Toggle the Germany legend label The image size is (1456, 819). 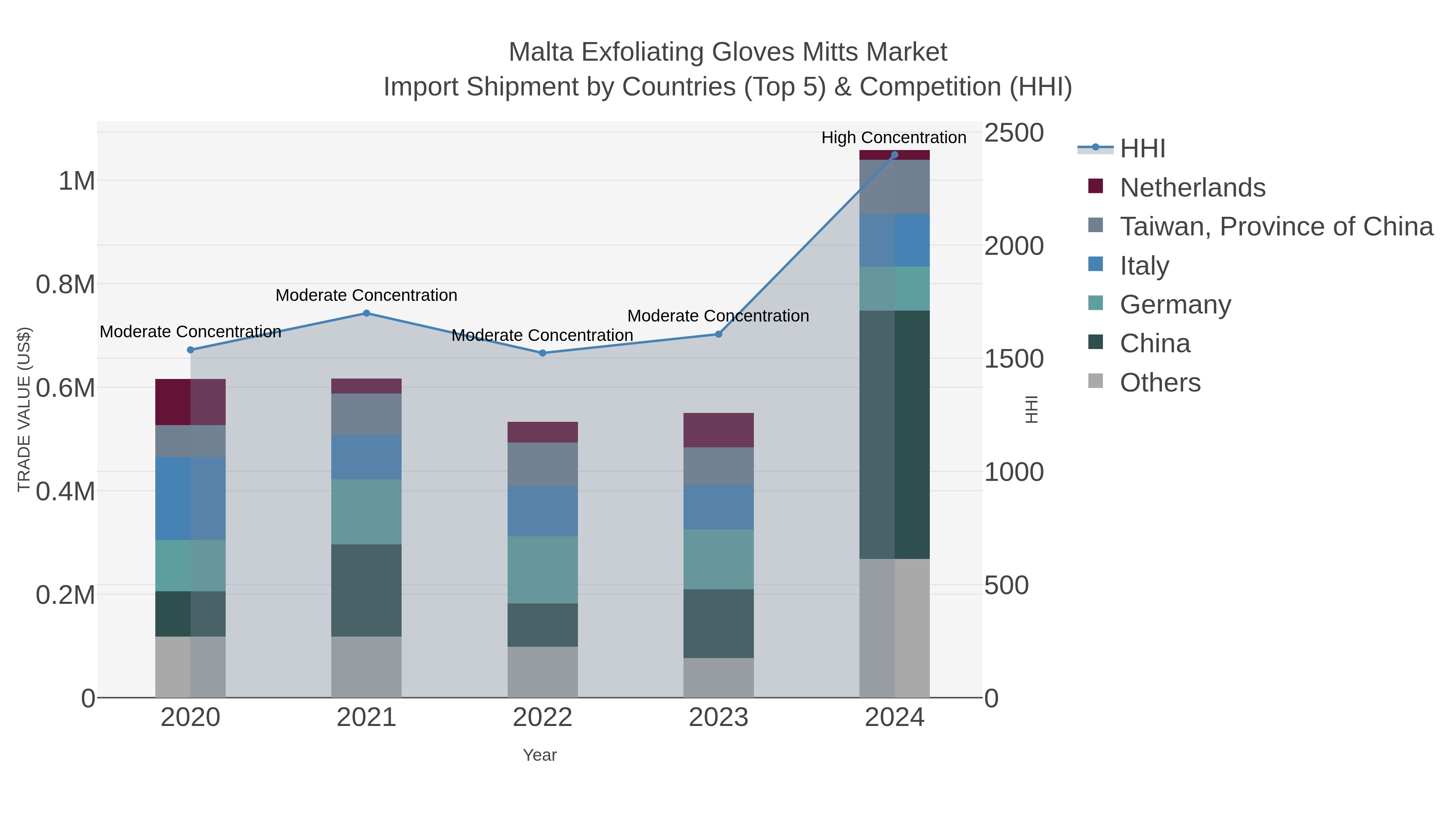1176,304
